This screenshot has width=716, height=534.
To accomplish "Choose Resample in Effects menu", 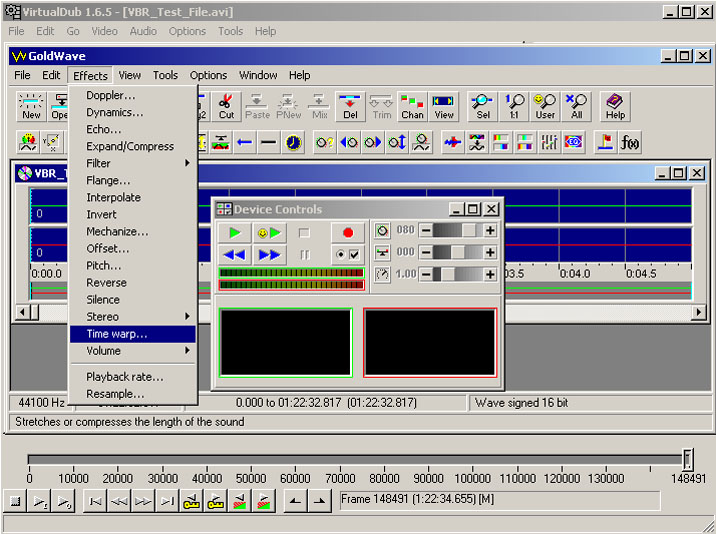I will point(132,394).
